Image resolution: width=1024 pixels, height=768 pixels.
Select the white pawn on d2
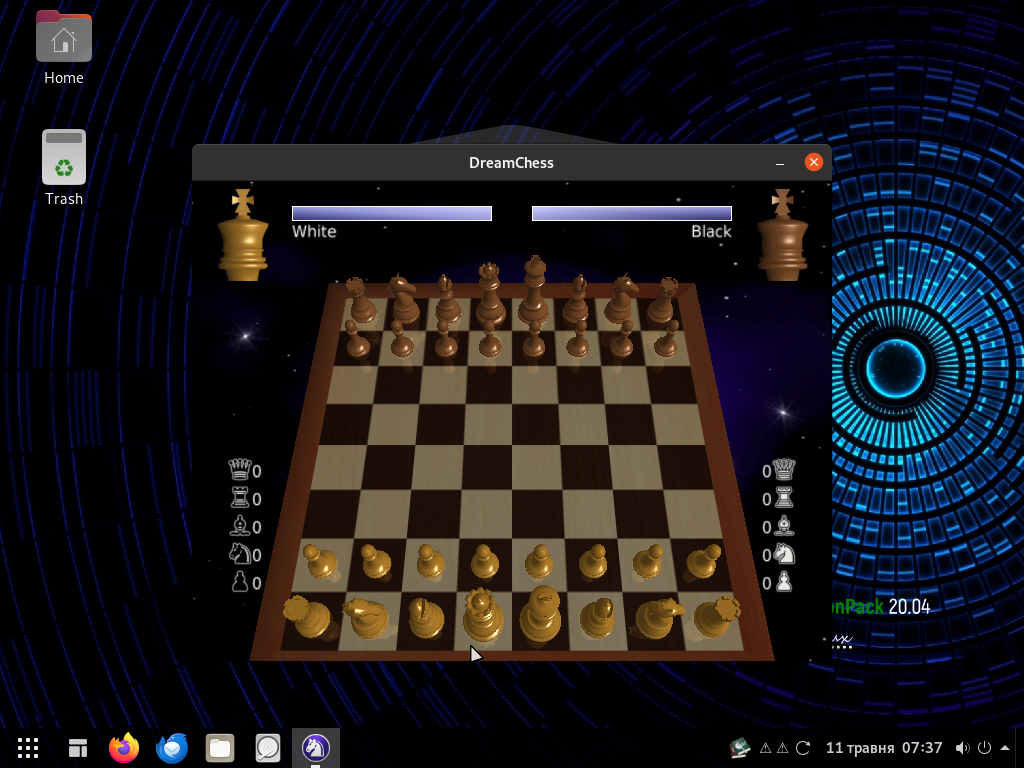[x=485, y=562]
